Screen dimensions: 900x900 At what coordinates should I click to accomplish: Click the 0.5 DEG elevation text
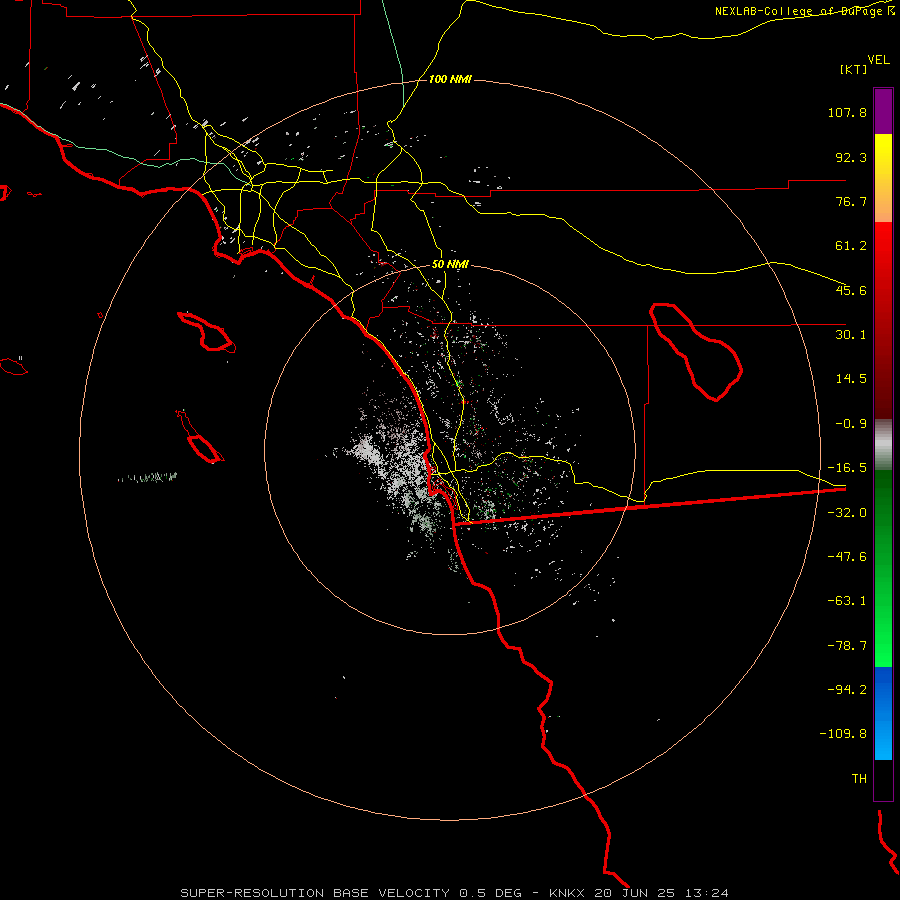pos(491,893)
